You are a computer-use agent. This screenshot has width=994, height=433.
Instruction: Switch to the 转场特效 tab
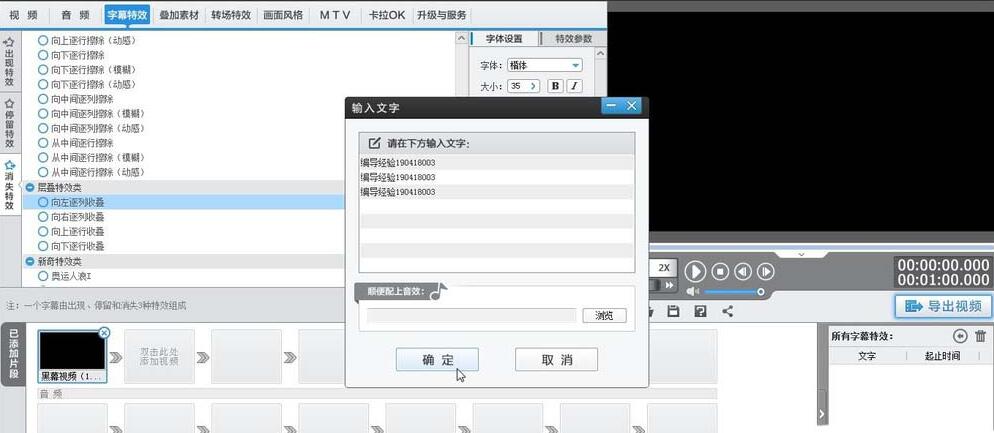[231, 15]
